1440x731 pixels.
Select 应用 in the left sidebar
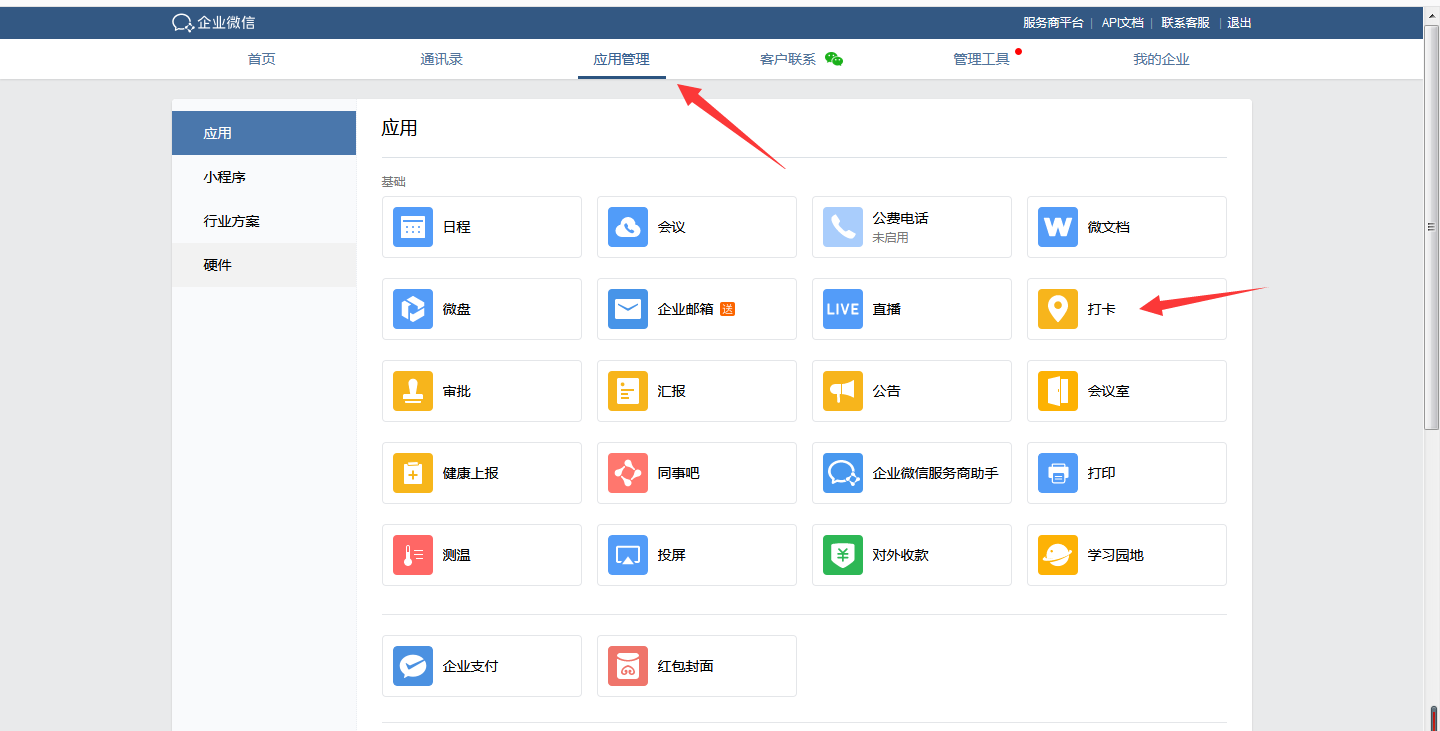[x=264, y=133]
